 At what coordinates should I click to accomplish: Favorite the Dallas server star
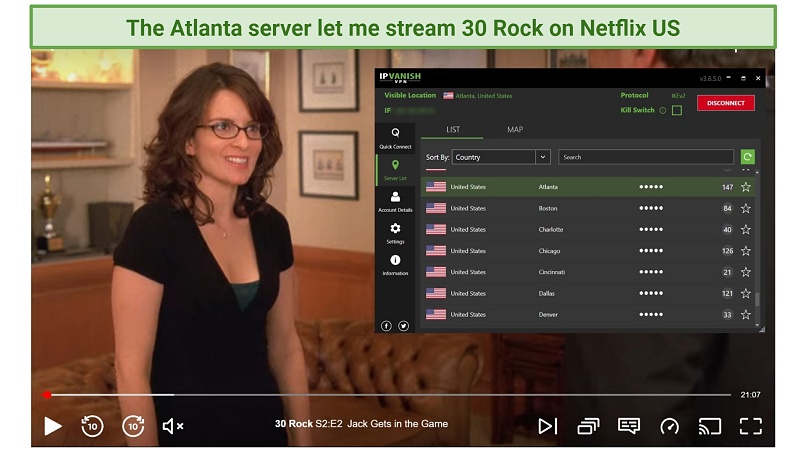(x=746, y=293)
